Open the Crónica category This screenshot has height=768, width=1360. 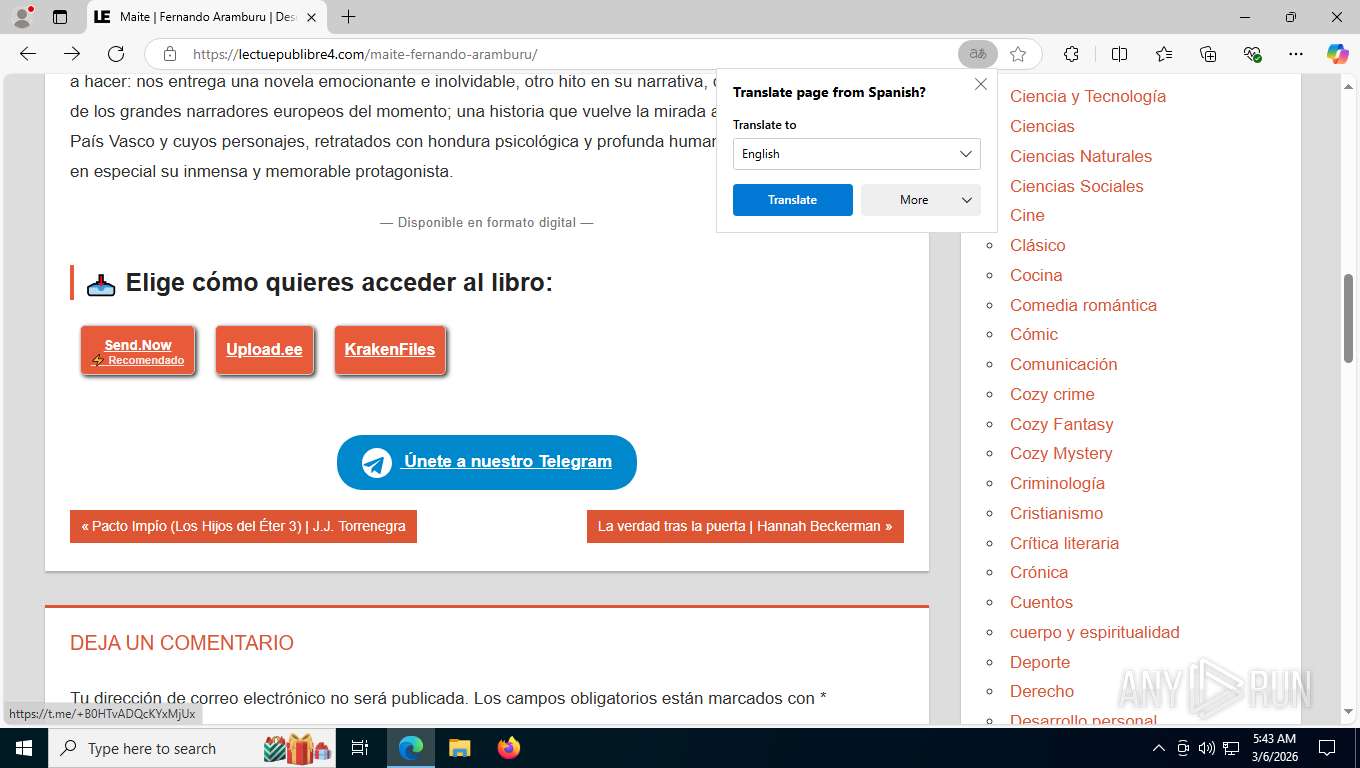(1039, 572)
